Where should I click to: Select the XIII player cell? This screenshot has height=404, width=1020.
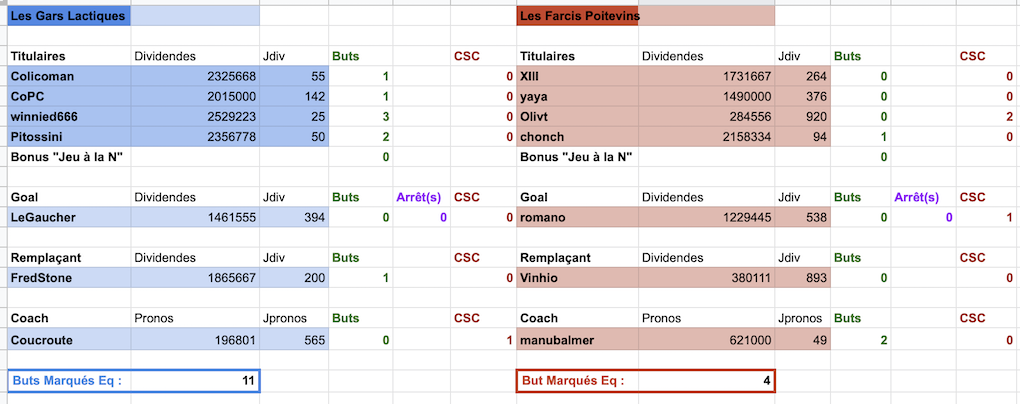[x=577, y=76]
